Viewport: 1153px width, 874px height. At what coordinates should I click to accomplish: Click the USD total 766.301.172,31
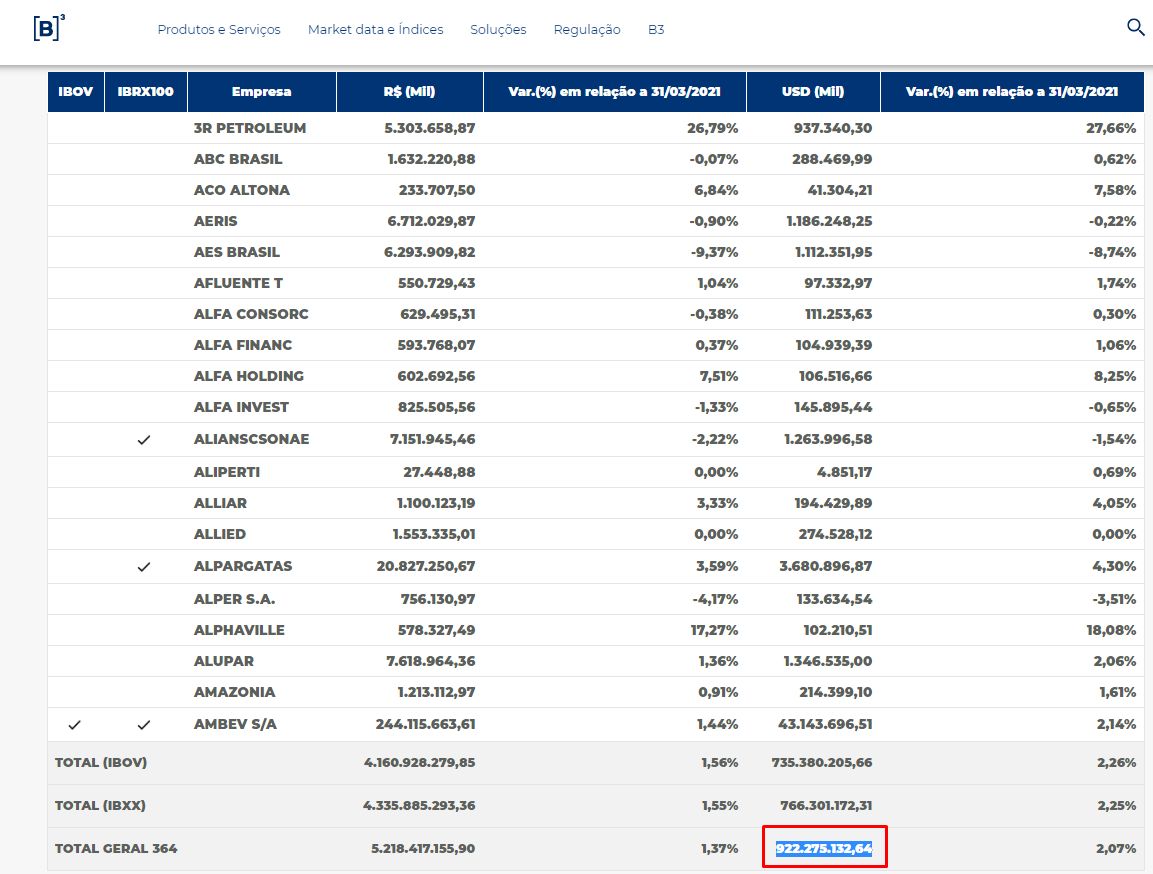tap(827, 805)
